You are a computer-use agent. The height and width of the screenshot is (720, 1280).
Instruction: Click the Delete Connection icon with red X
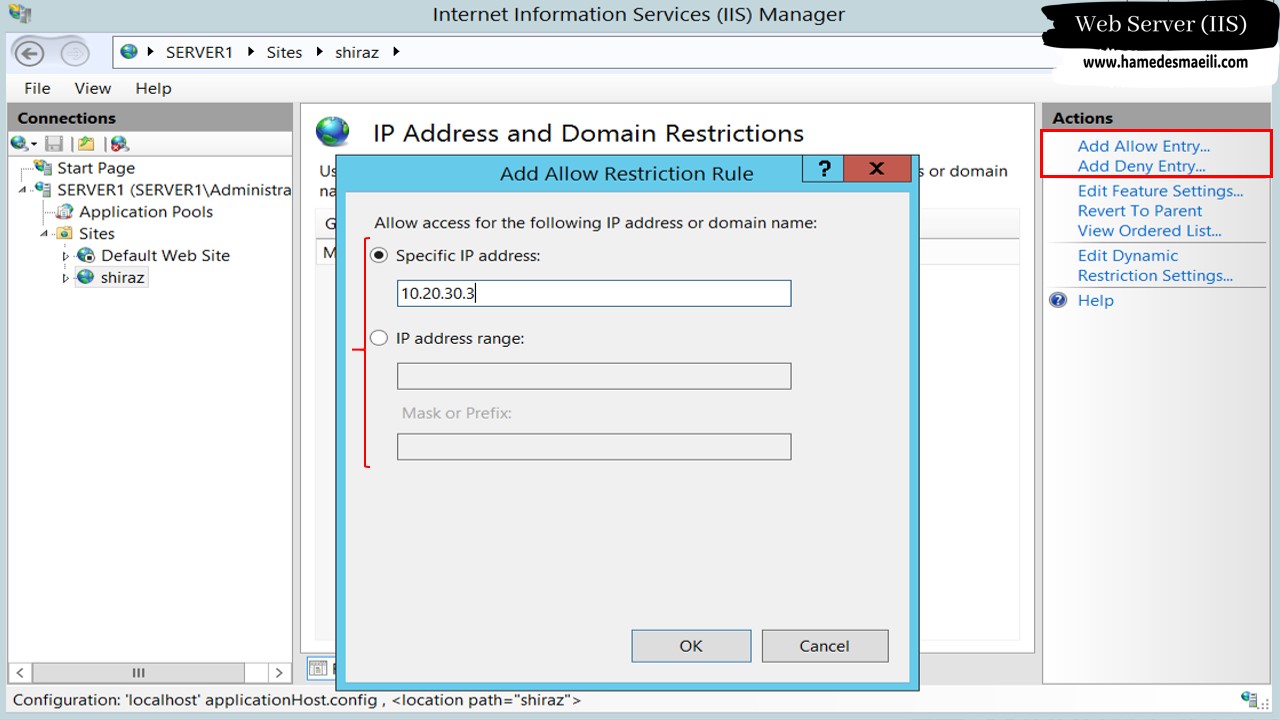(x=119, y=144)
